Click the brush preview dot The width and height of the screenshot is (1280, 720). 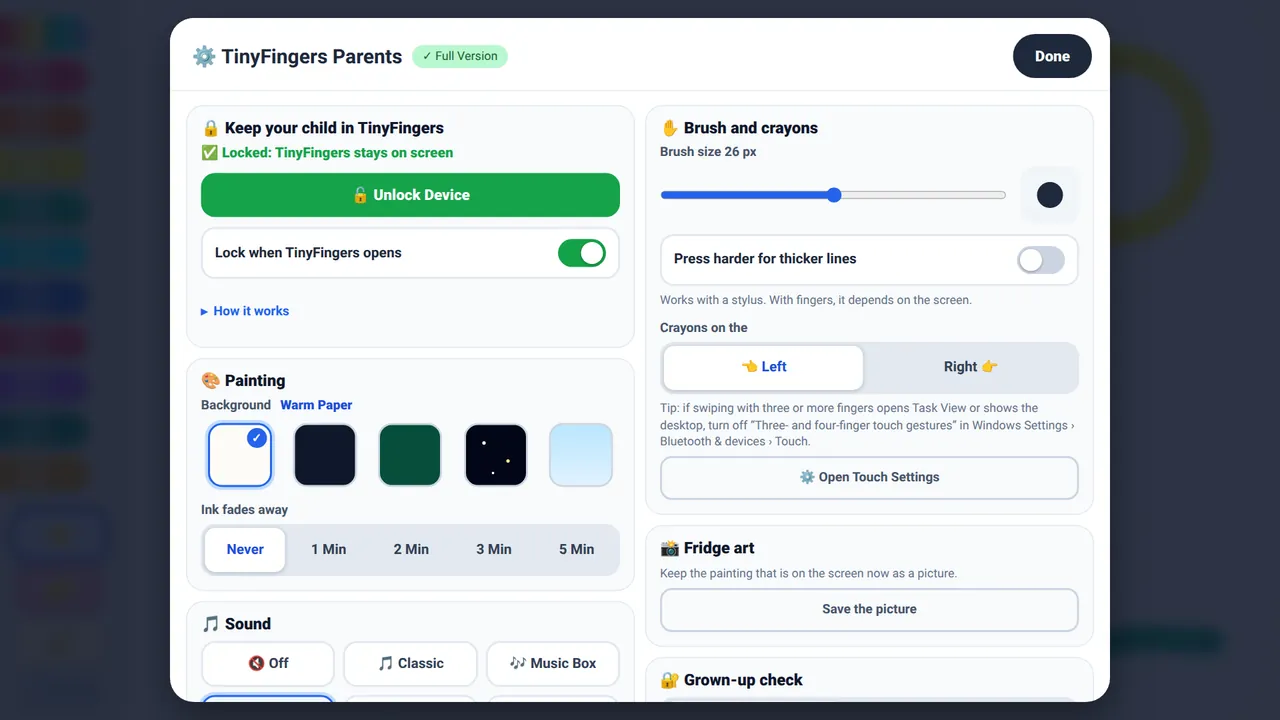[x=1050, y=195]
